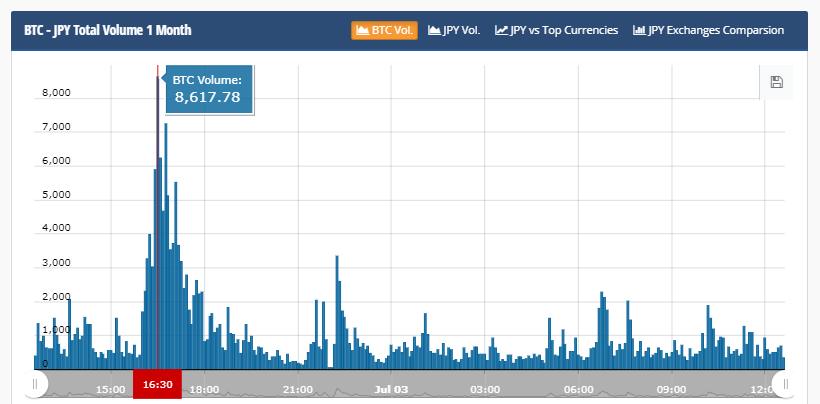Click the 06:00 label on the timeline
The height and width of the screenshot is (404, 820).
click(578, 388)
